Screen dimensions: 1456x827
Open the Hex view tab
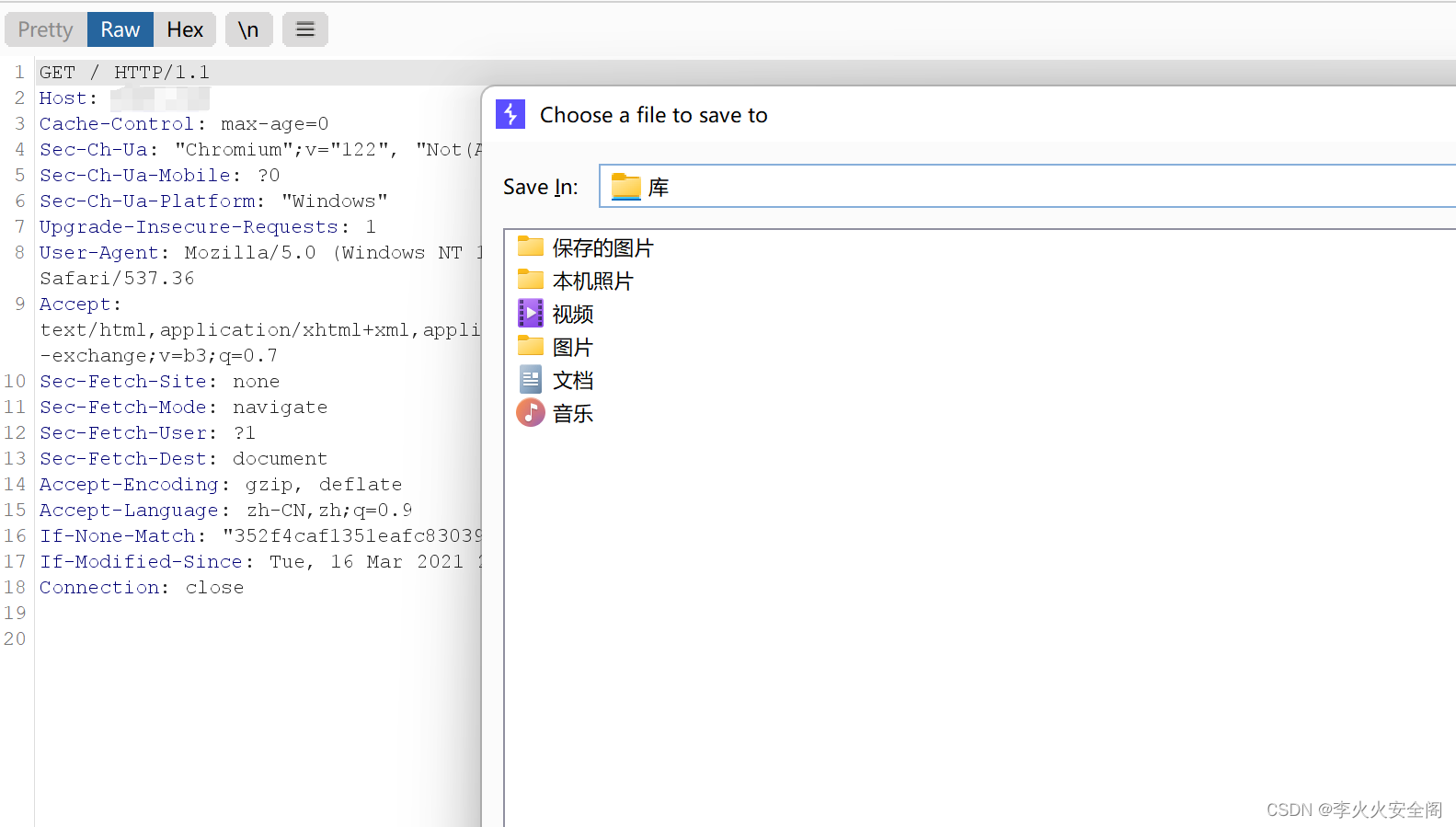(x=185, y=29)
